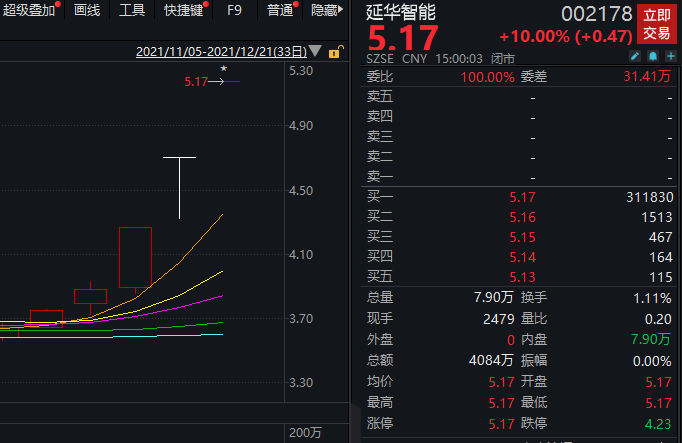Click the pencil edit note icon
This screenshot has height=443, width=682.
635,56
